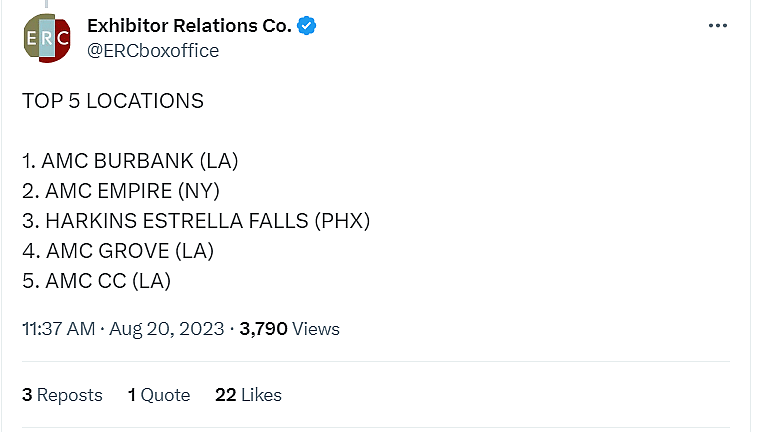See who gave the 22 Likes
The image size is (758, 432).
coord(248,395)
